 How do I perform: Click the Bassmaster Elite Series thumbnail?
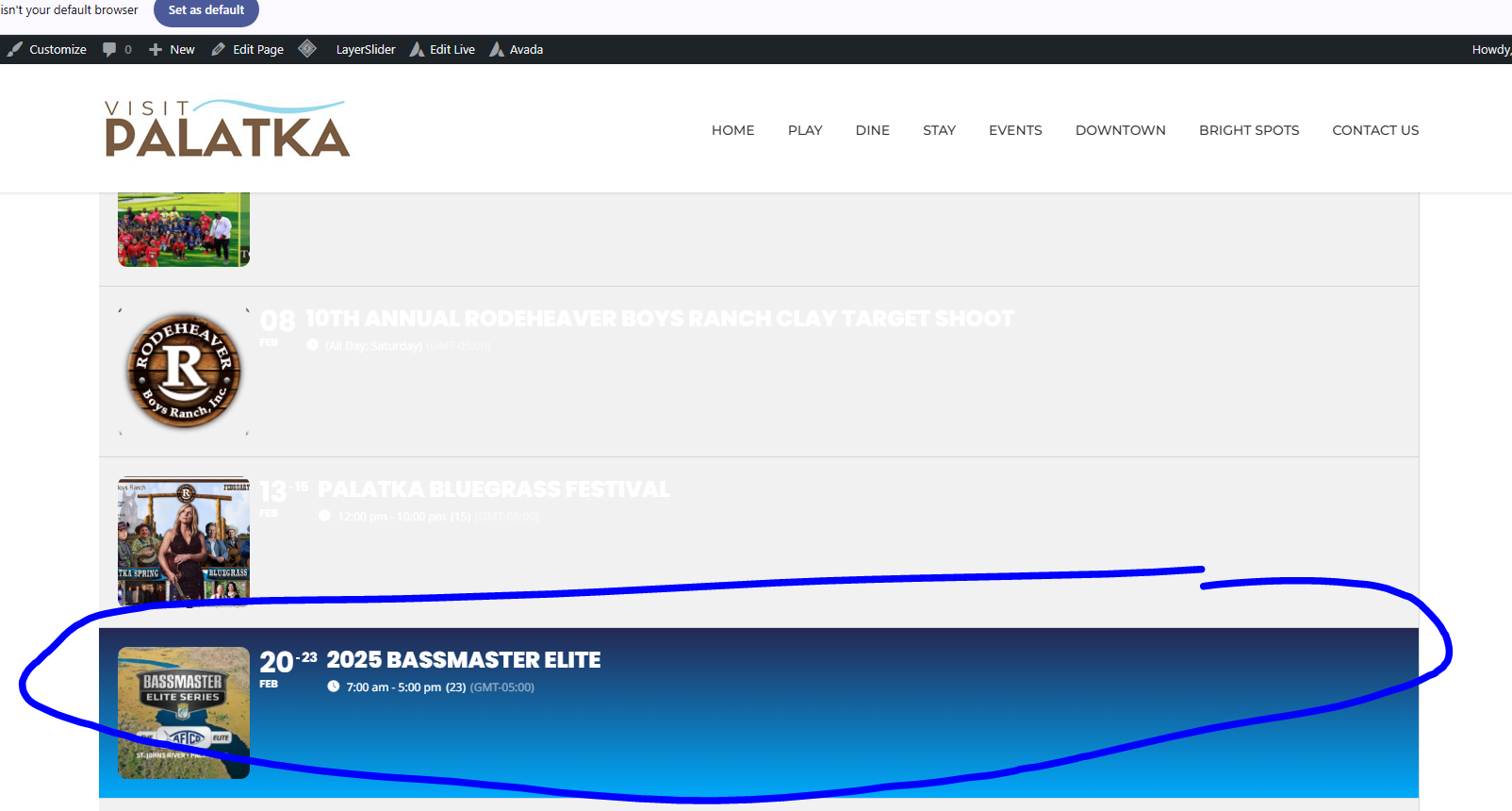[x=184, y=713]
